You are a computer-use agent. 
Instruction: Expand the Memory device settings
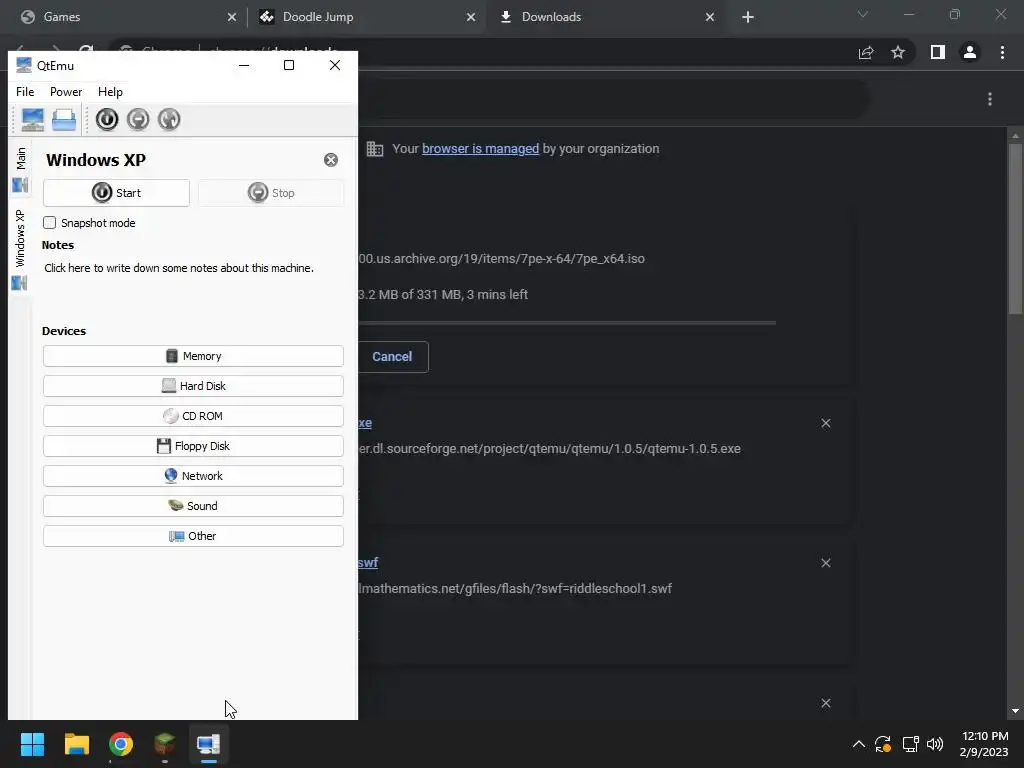193,356
